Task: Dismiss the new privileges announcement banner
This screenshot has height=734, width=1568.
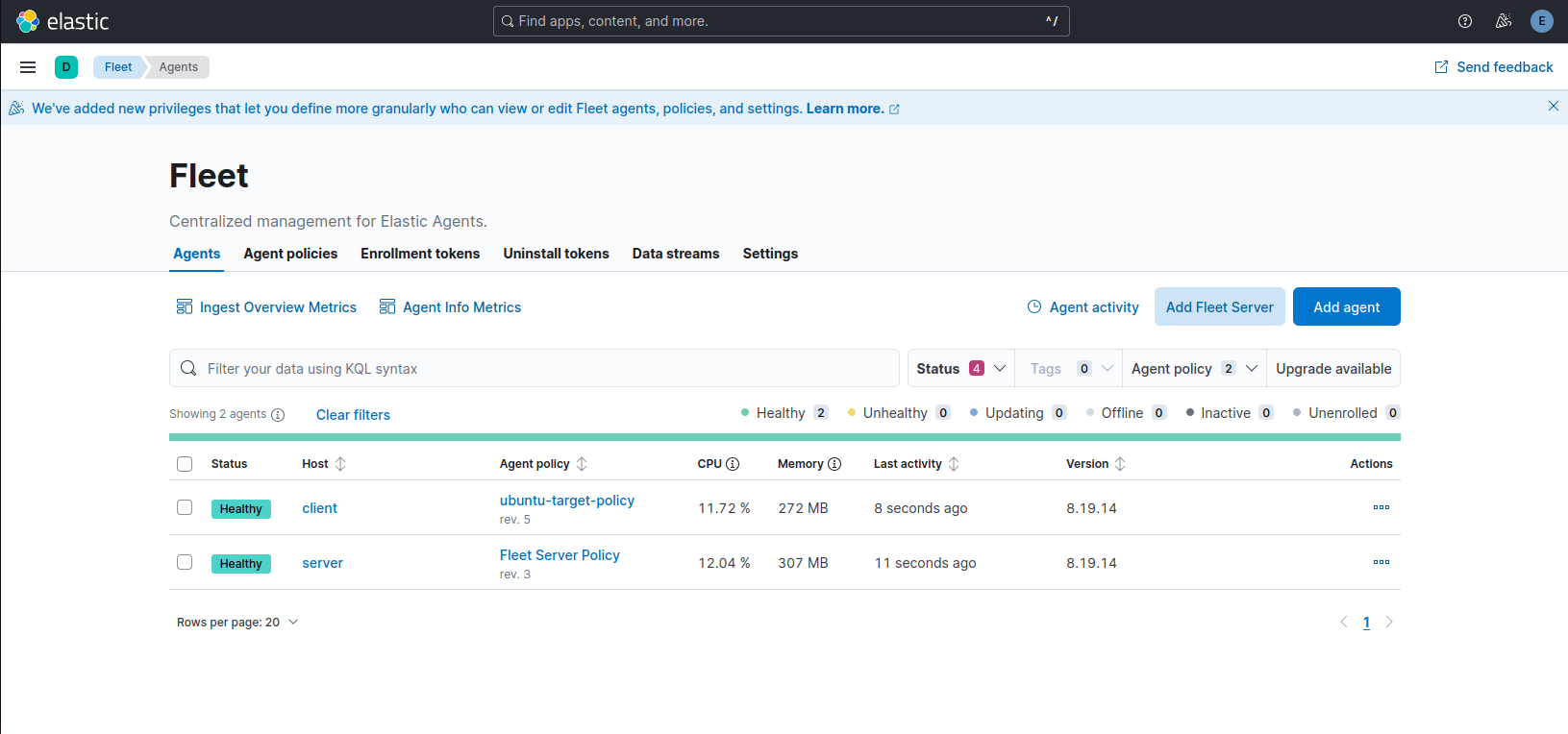Action: click(1554, 107)
